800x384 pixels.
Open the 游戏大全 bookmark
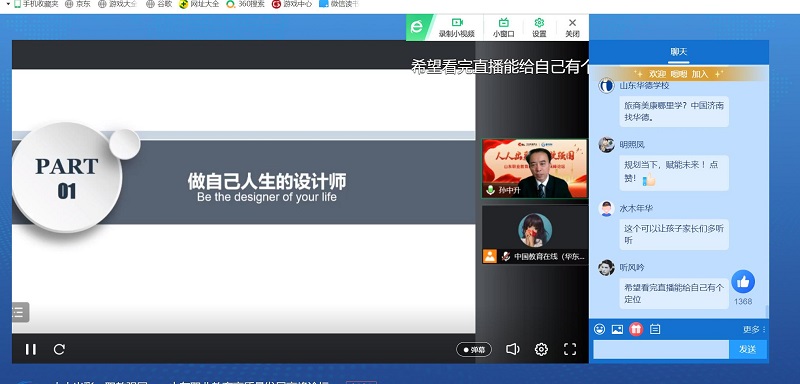(x=118, y=4)
